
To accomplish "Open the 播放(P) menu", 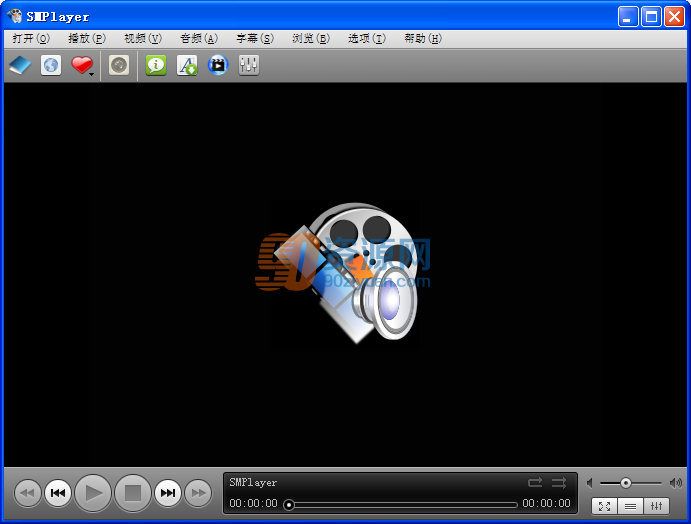I will [87, 39].
